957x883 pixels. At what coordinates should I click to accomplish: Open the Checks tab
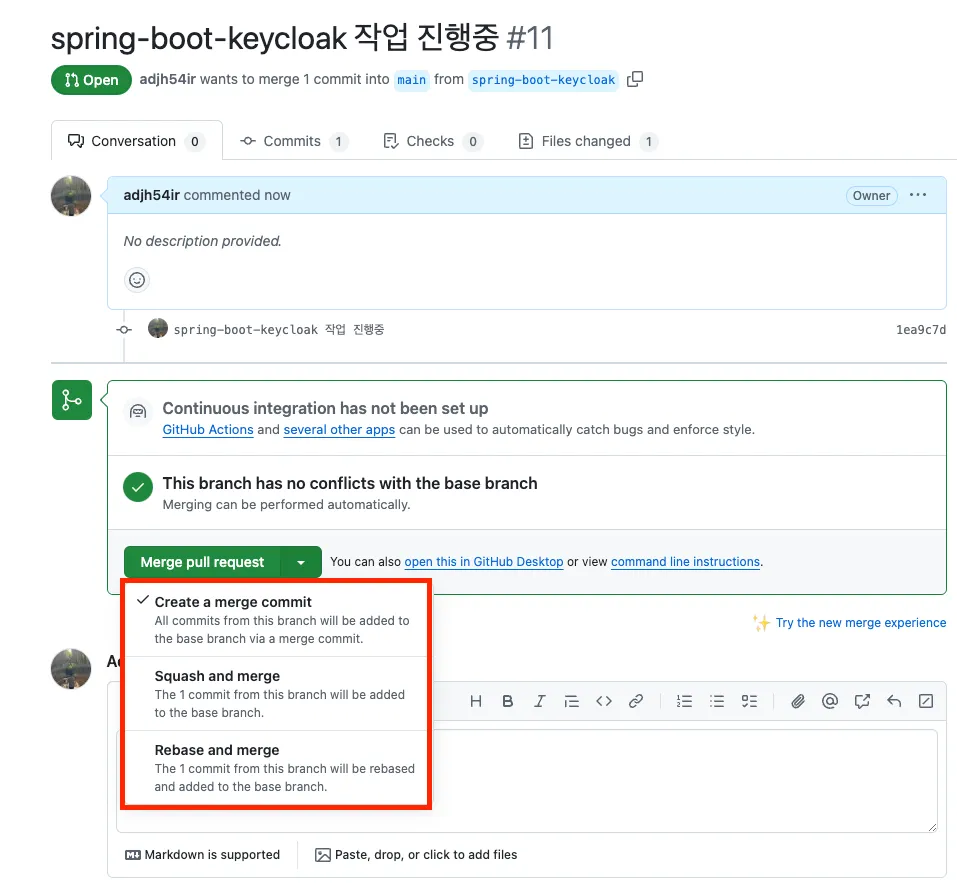(x=432, y=142)
